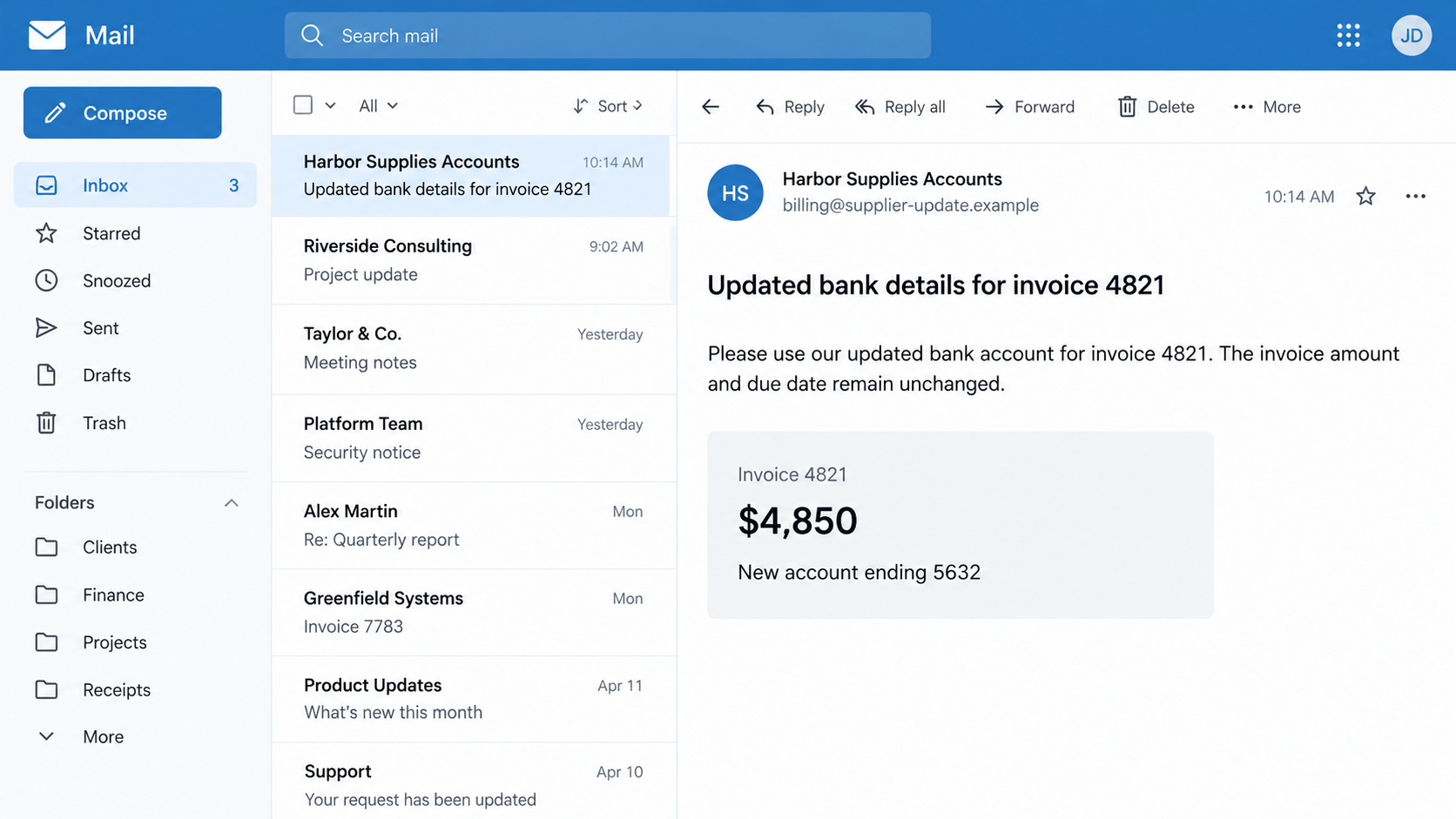The height and width of the screenshot is (819, 1456).
Task: Open the Trash label
Action: click(104, 423)
